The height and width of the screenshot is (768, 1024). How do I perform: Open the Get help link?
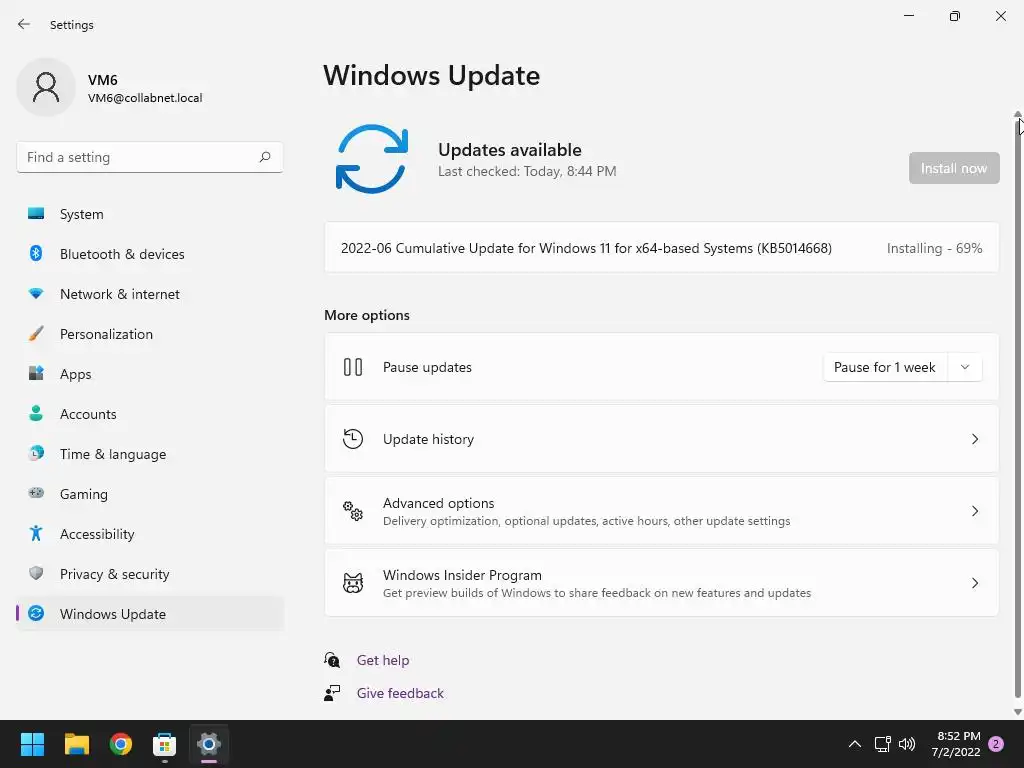(x=383, y=660)
